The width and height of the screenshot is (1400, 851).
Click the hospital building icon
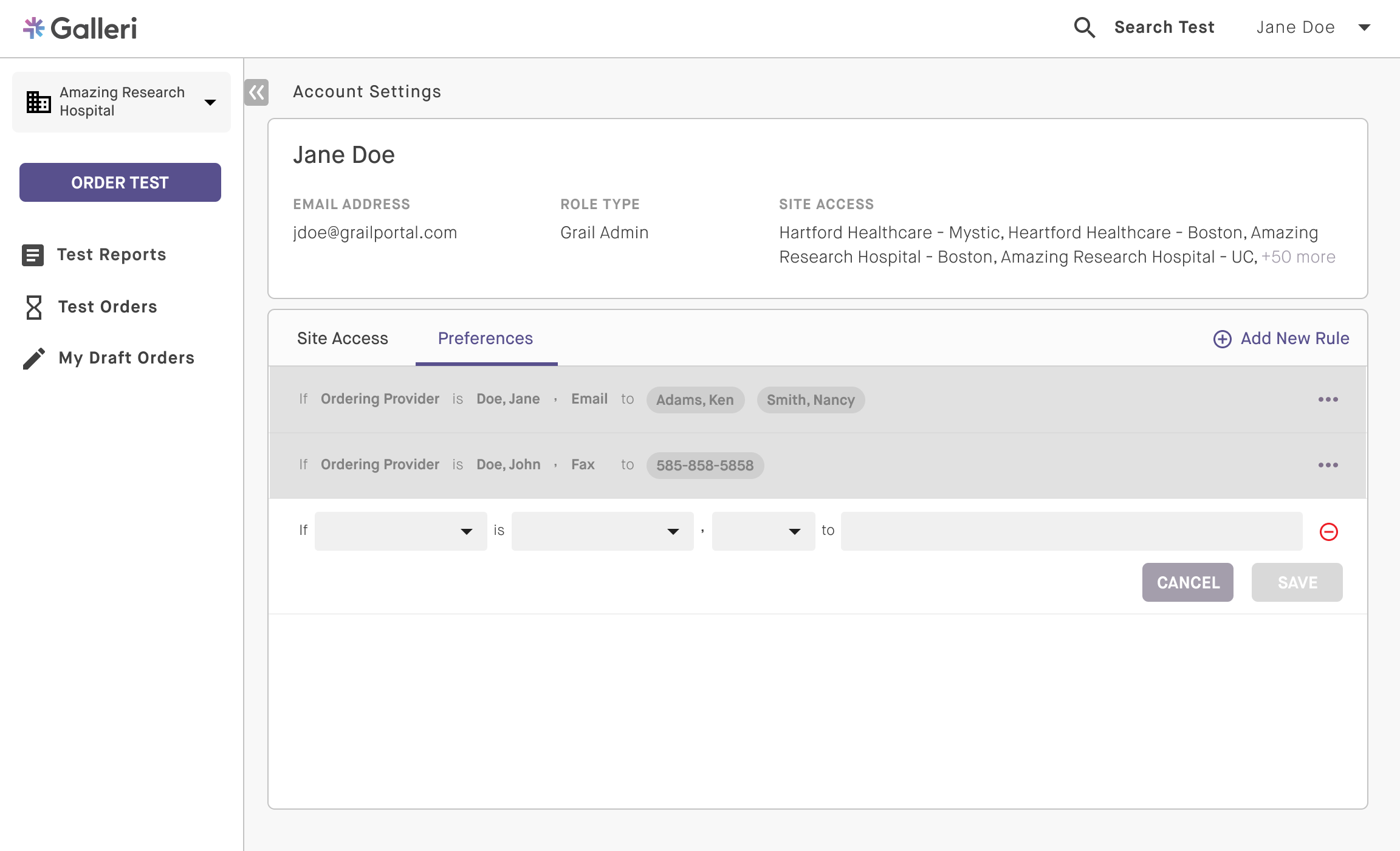tap(38, 102)
